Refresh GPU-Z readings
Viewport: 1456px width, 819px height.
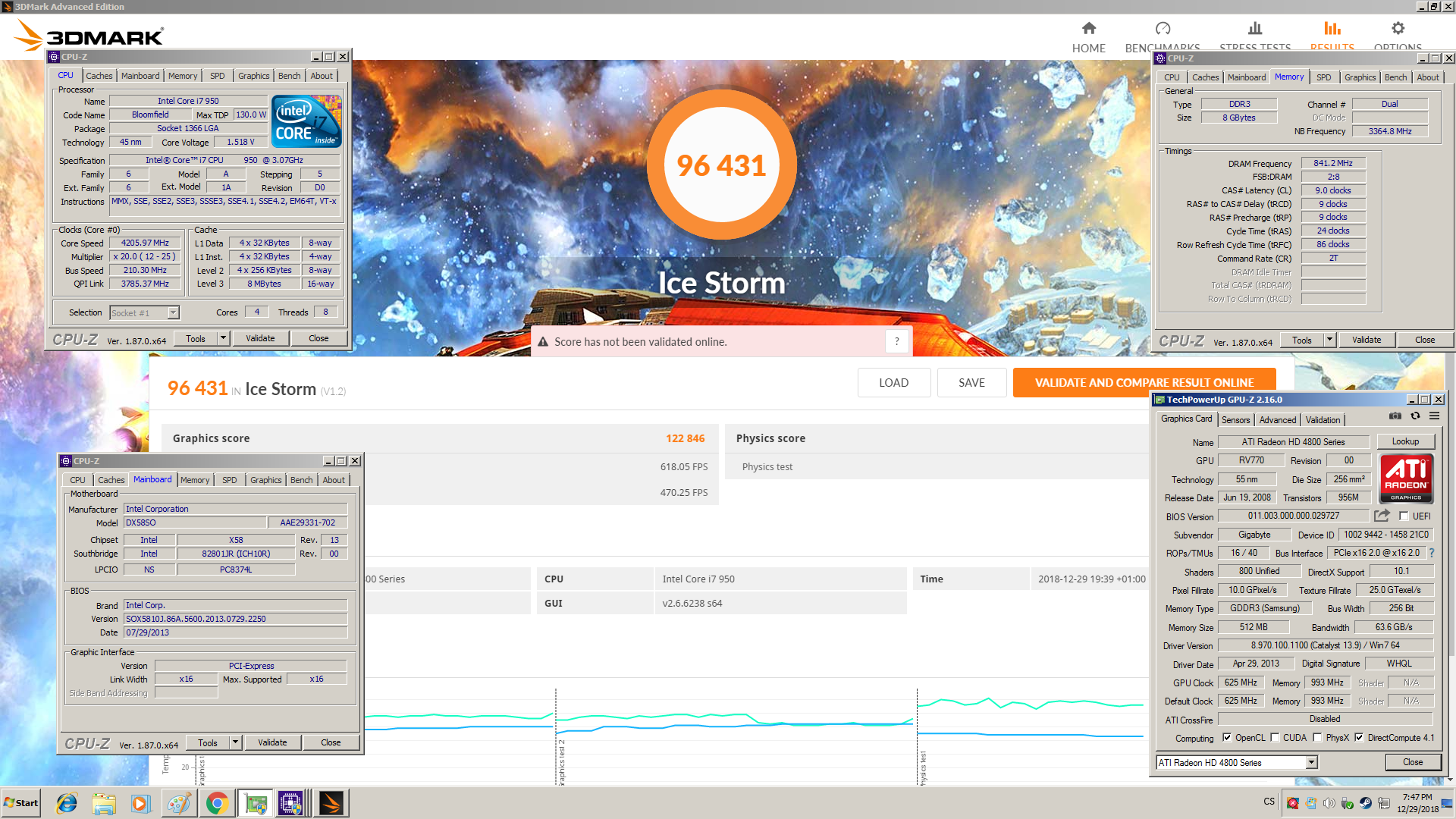pyautogui.click(x=1415, y=416)
